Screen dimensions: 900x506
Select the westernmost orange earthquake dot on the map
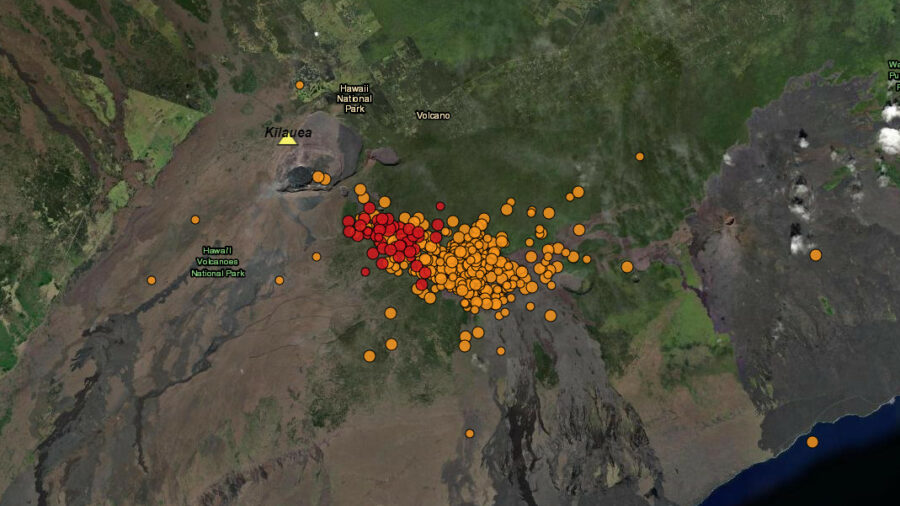[x=151, y=280]
